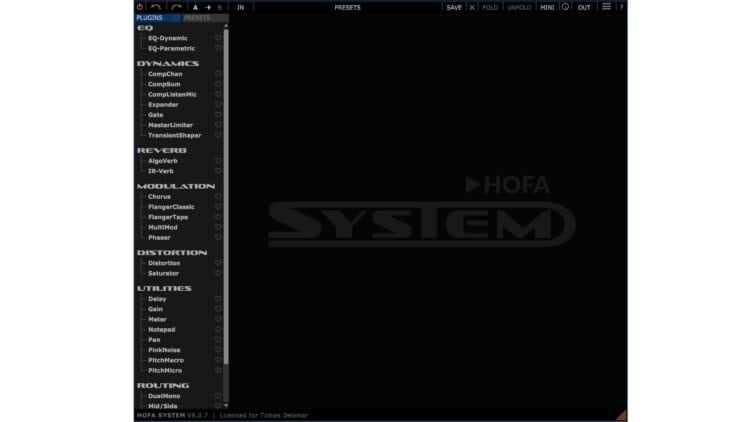Favorite IR-Verb with heart icon

point(218,171)
